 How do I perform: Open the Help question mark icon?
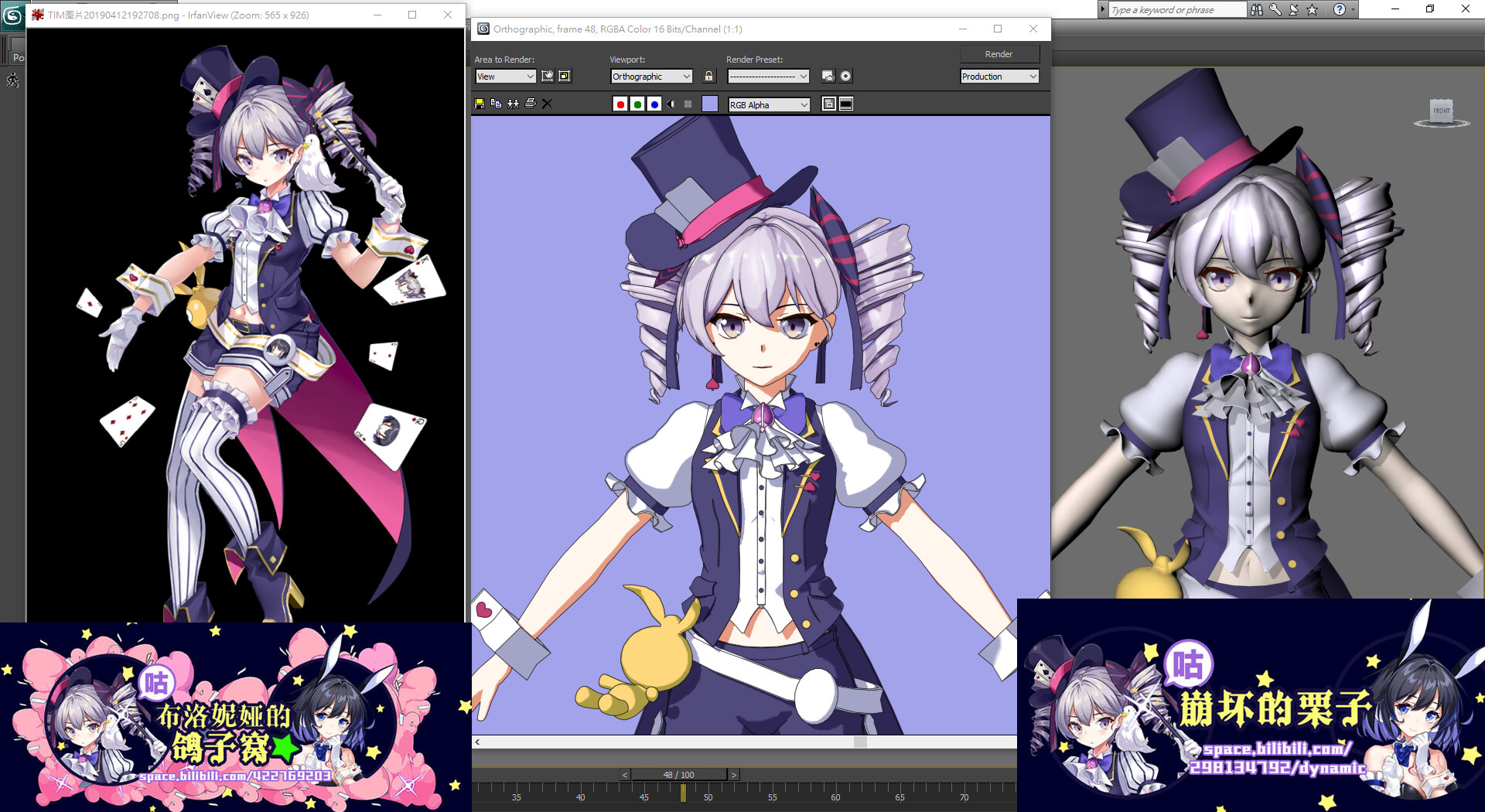1340,9
